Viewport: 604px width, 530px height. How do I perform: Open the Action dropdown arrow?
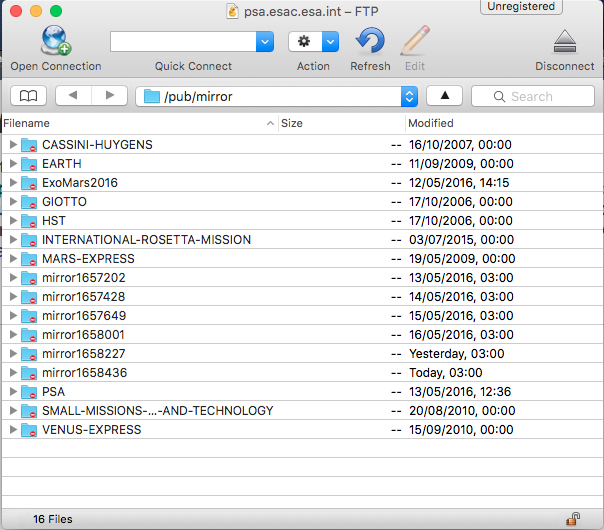(x=331, y=42)
